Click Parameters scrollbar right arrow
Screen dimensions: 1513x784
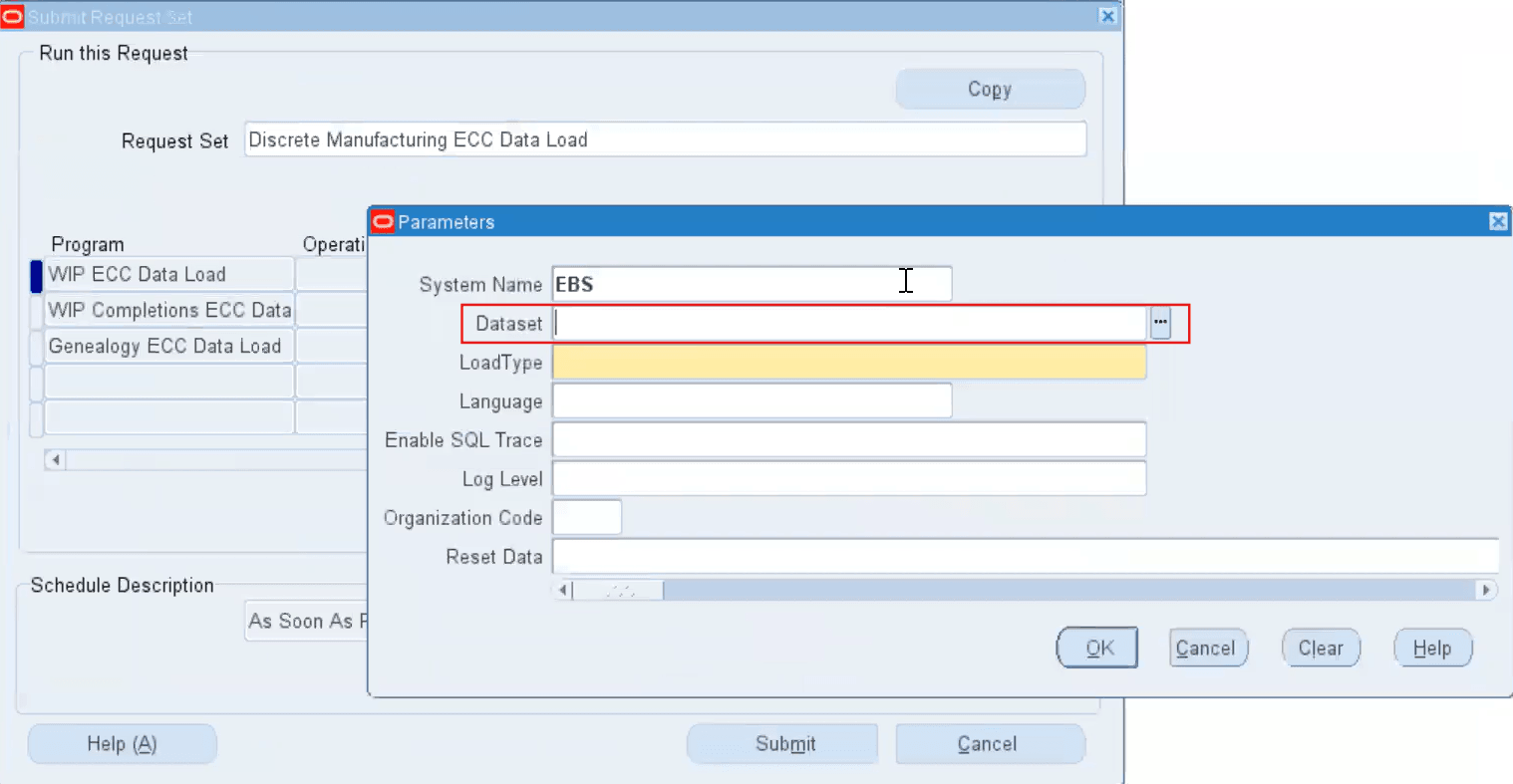pyautogui.click(x=1486, y=590)
